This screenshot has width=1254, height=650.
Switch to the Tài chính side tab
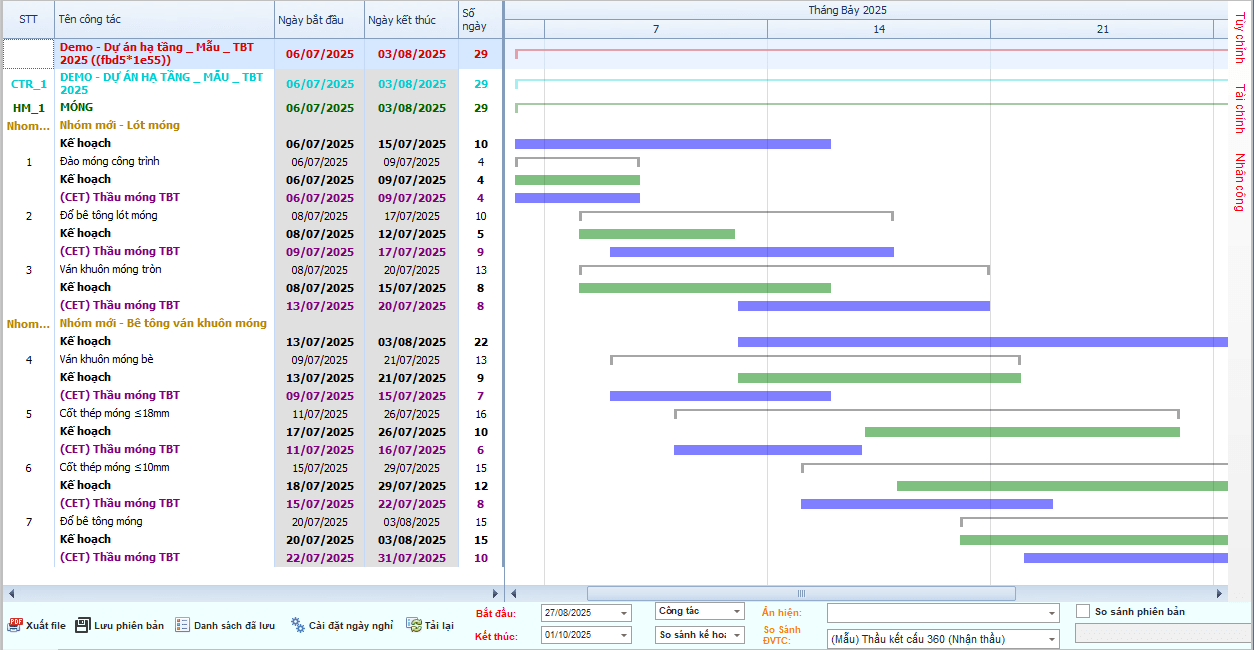(1240, 108)
